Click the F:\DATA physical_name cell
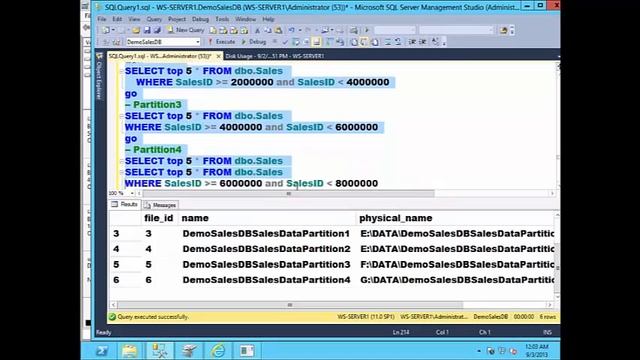The height and width of the screenshot is (360, 640). point(456,264)
